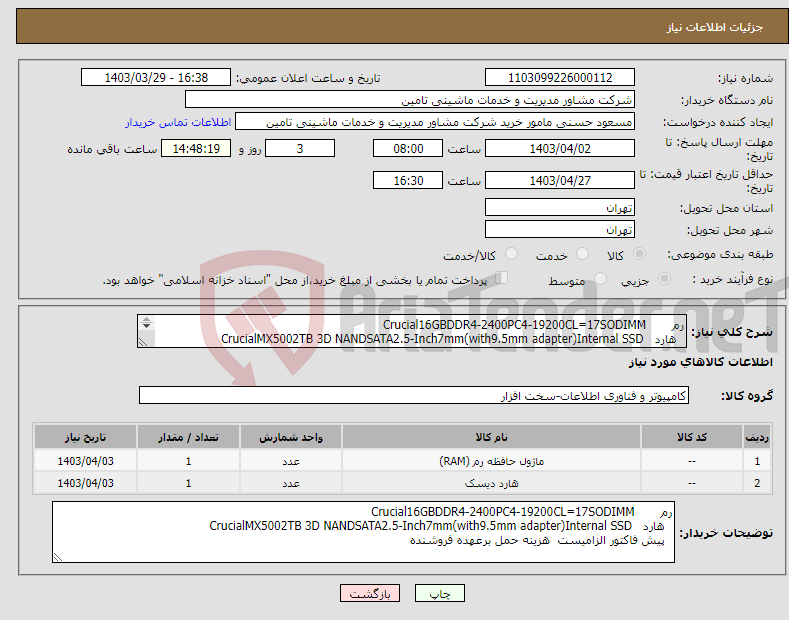Select the خدمت radio button

pyautogui.click(x=582, y=254)
